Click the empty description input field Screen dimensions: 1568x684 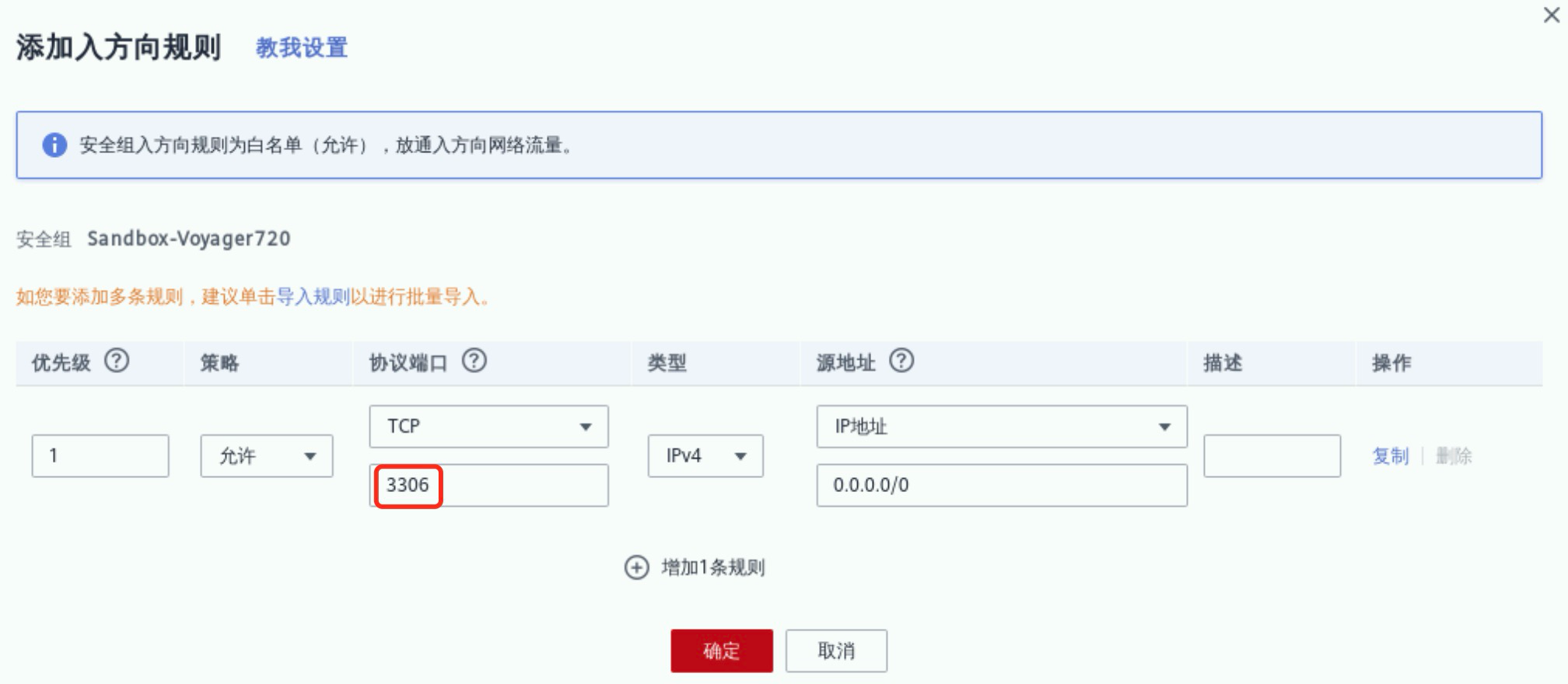coord(1271,455)
